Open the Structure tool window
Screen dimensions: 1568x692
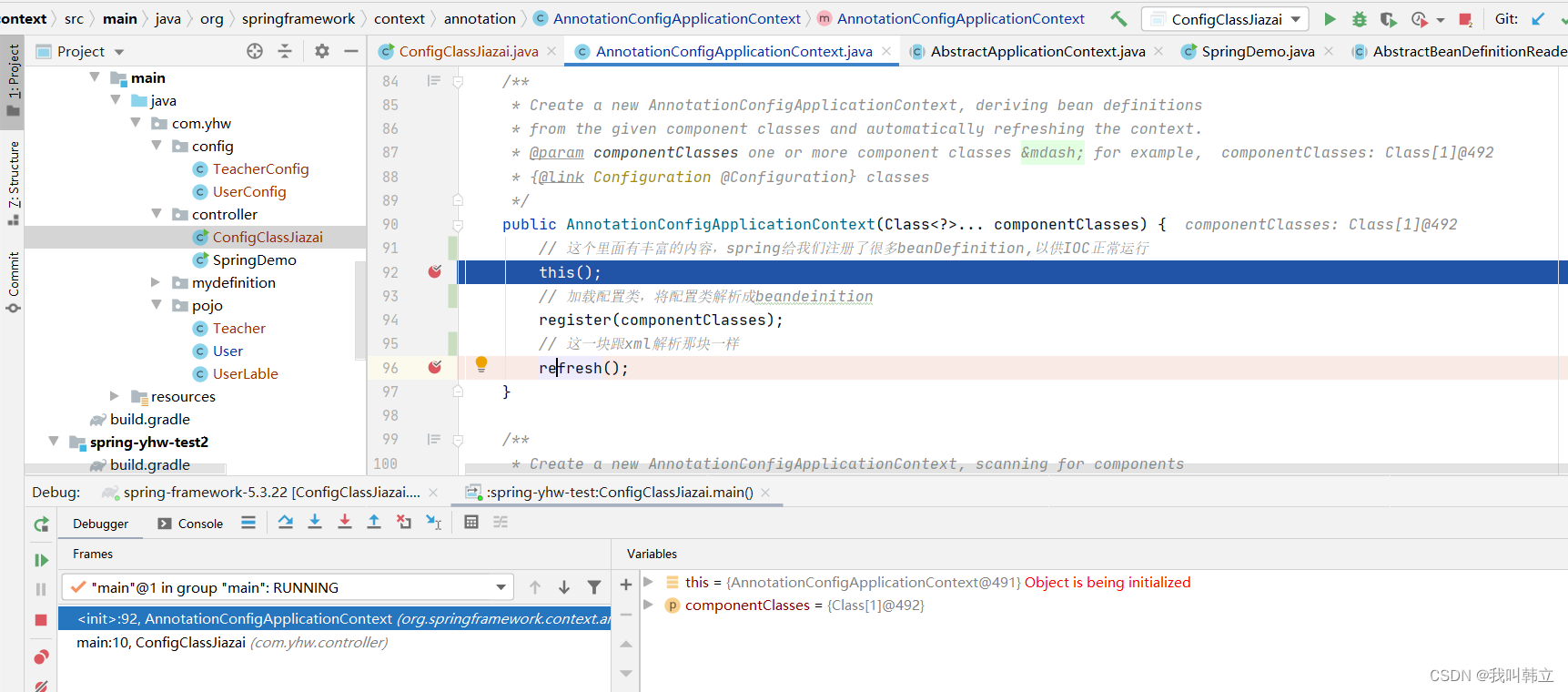point(13,184)
